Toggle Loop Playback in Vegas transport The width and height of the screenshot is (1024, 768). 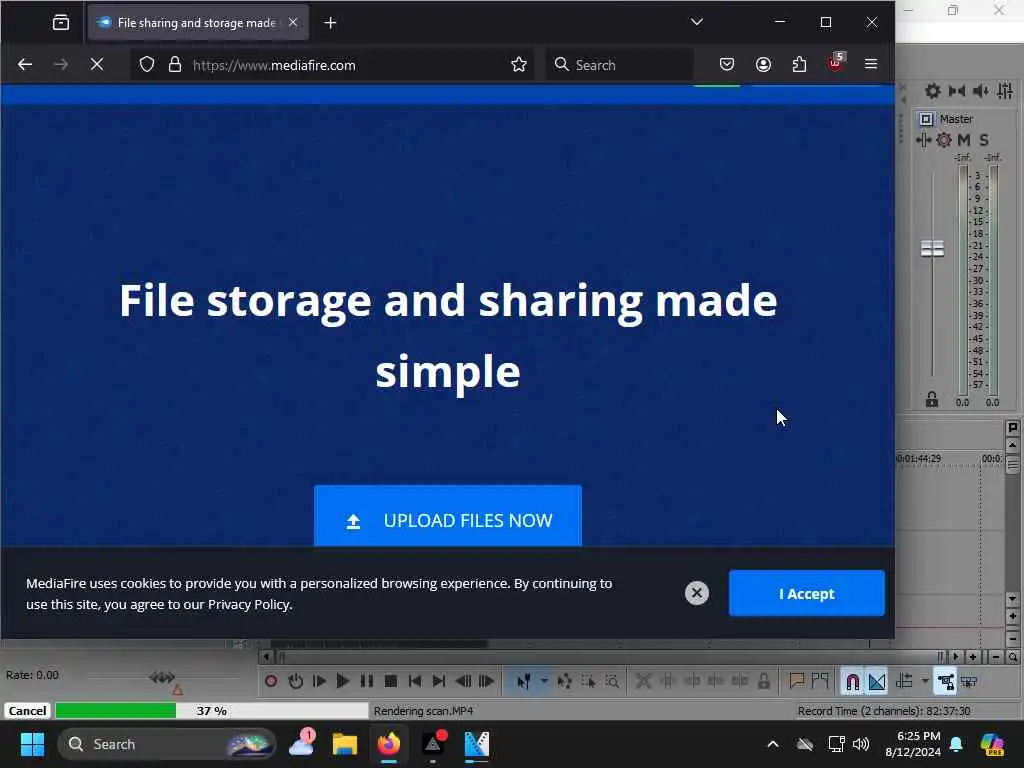coord(295,681)
